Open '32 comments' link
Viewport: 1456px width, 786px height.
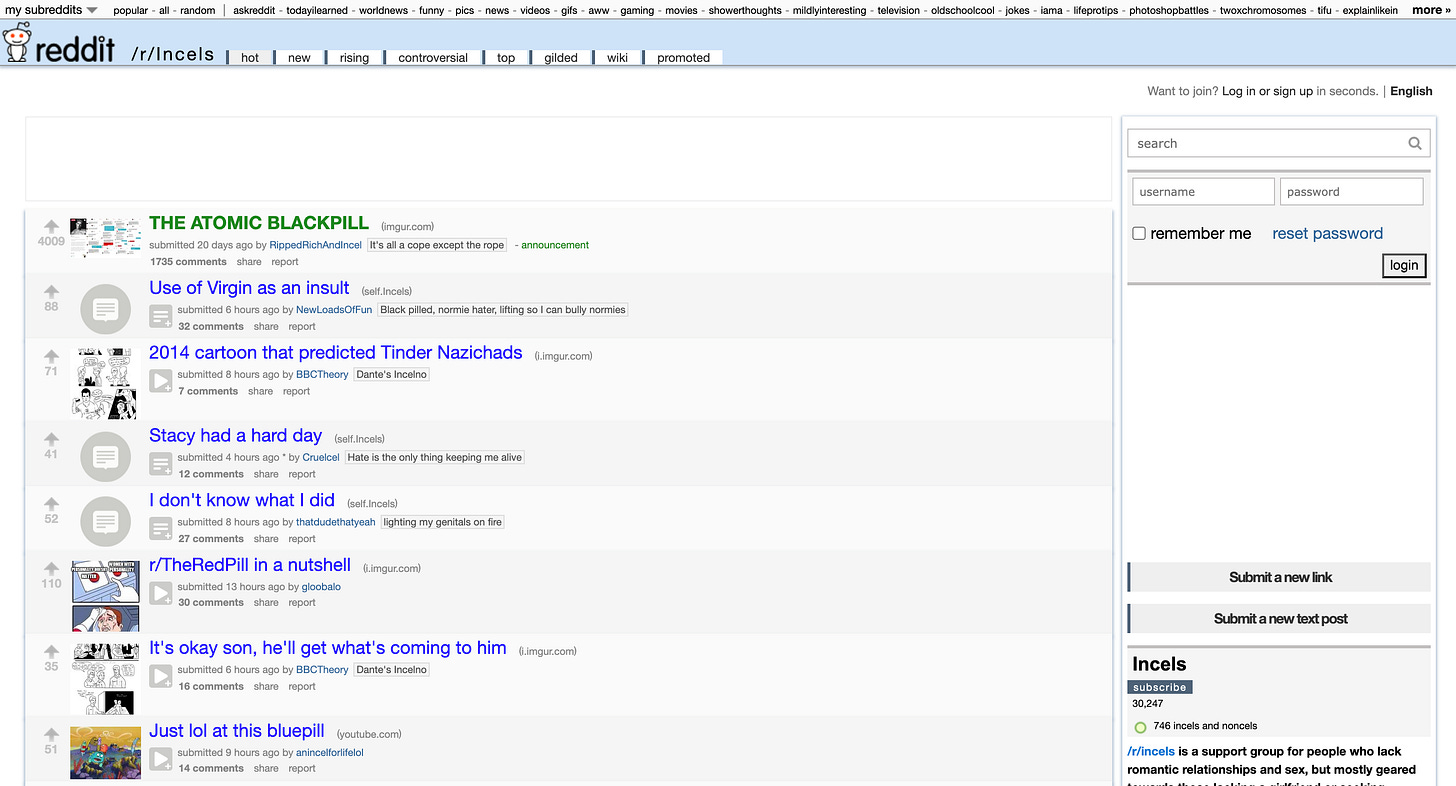pyautogui.click(x=211, y=326)
